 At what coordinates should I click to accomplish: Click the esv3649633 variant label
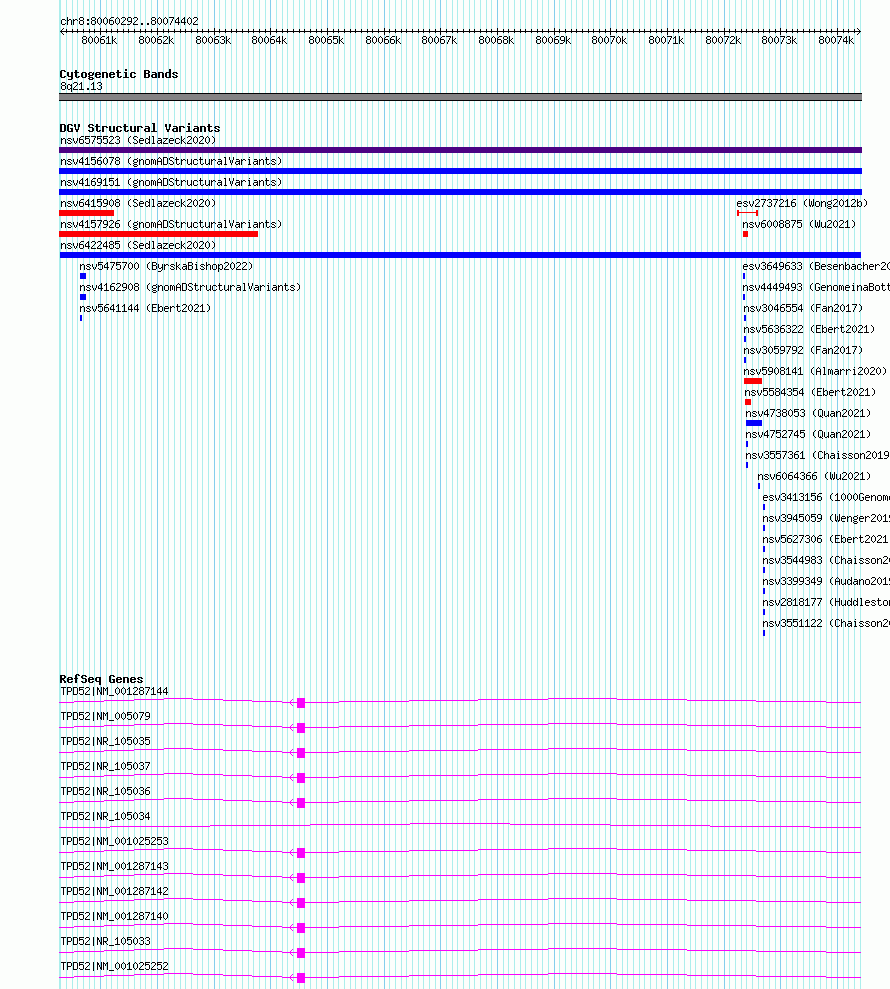point(816,266)
